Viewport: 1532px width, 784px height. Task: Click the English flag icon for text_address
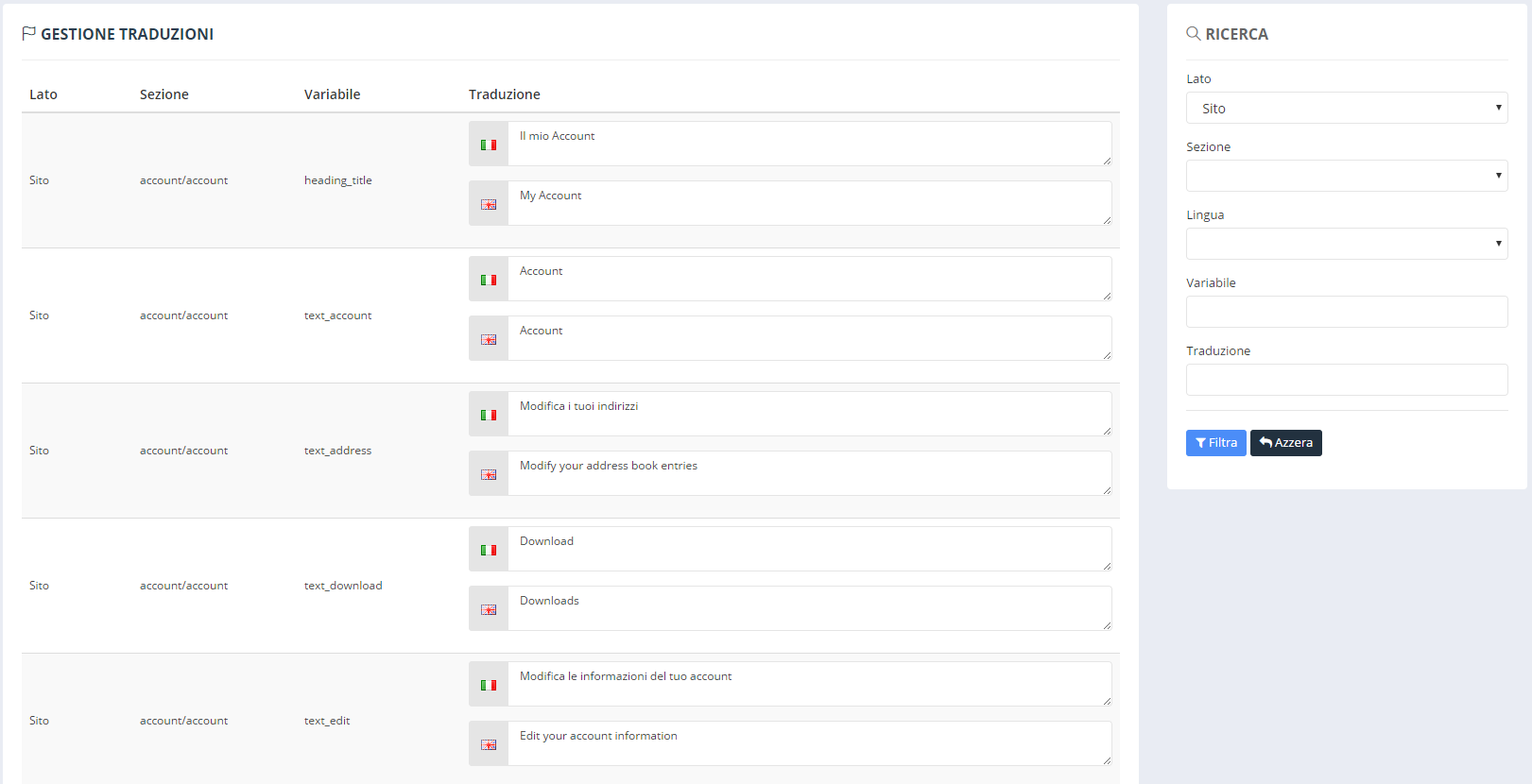pos(489,474)
